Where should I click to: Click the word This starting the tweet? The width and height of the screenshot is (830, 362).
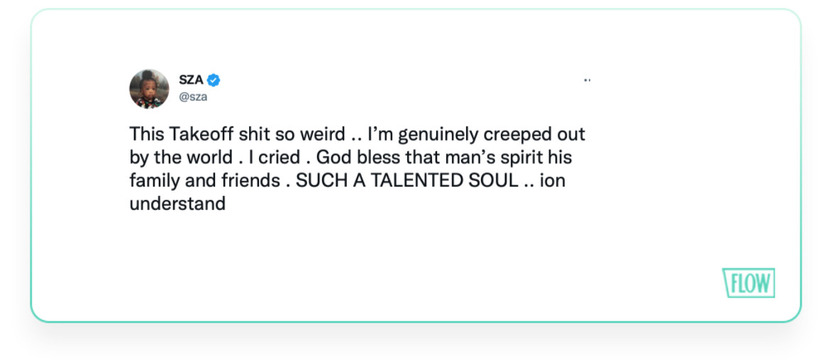(x=147, y=134)
